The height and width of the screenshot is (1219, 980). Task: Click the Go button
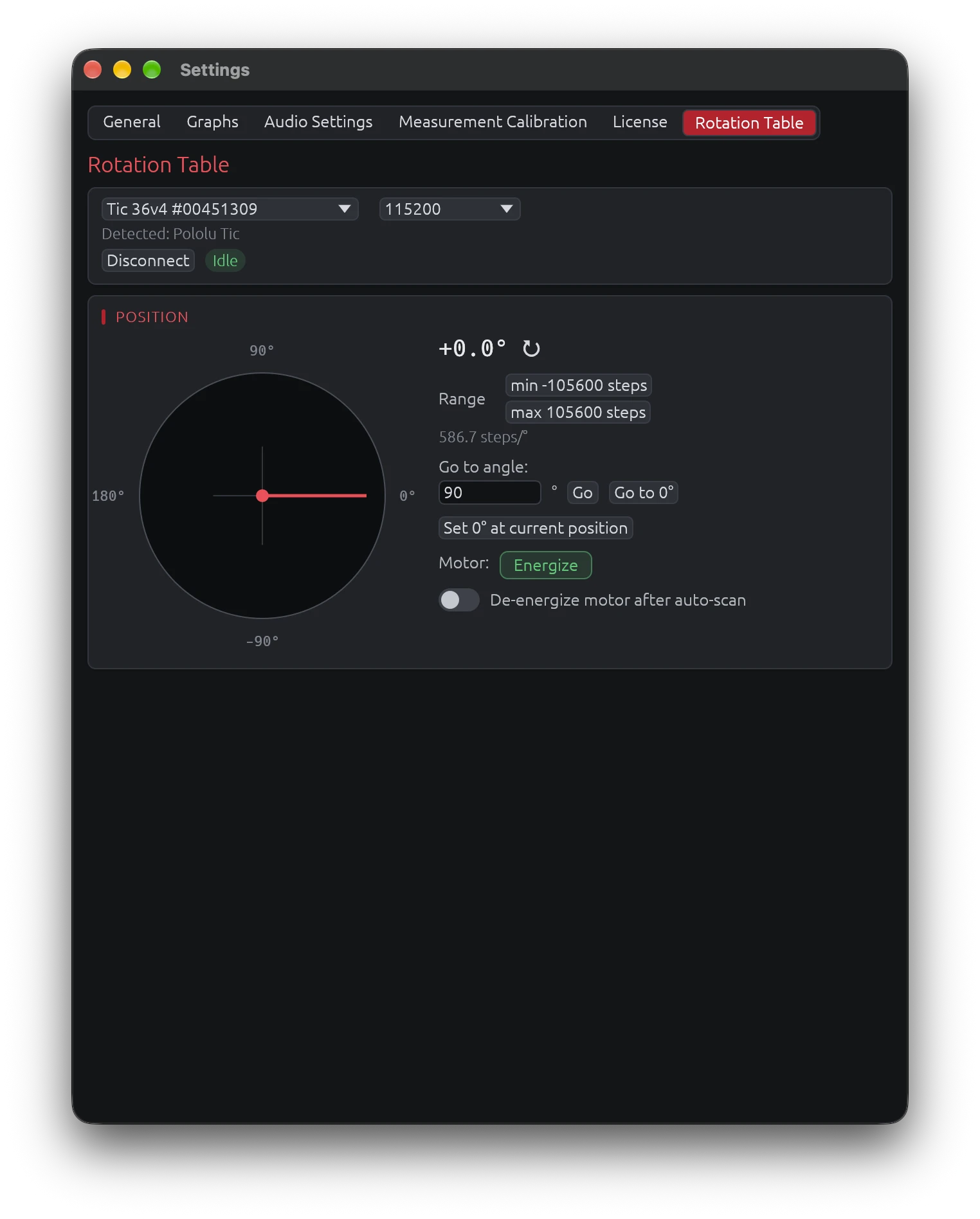click(x=583, y=492)
